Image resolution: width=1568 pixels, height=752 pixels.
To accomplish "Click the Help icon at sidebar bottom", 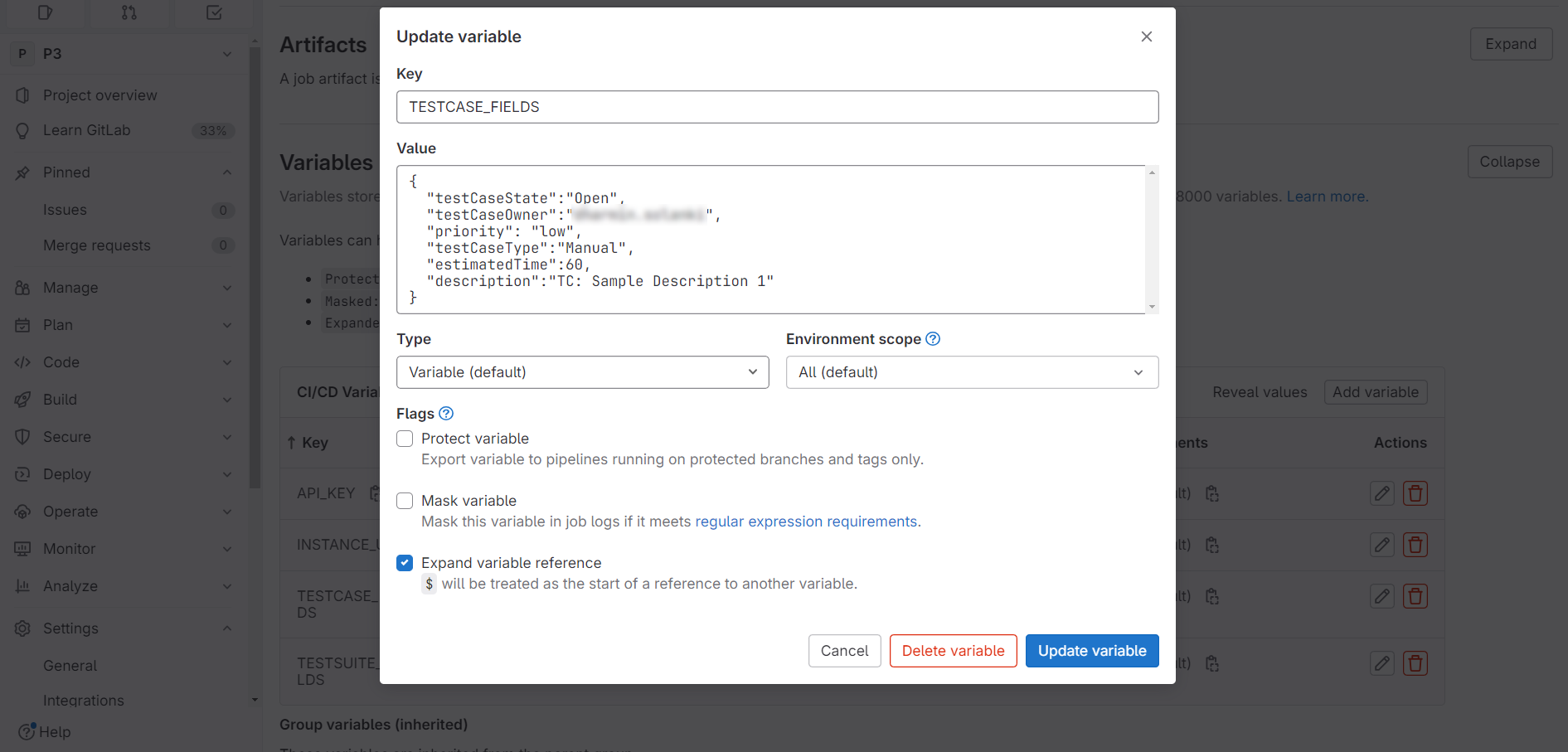I will (27, 732).
